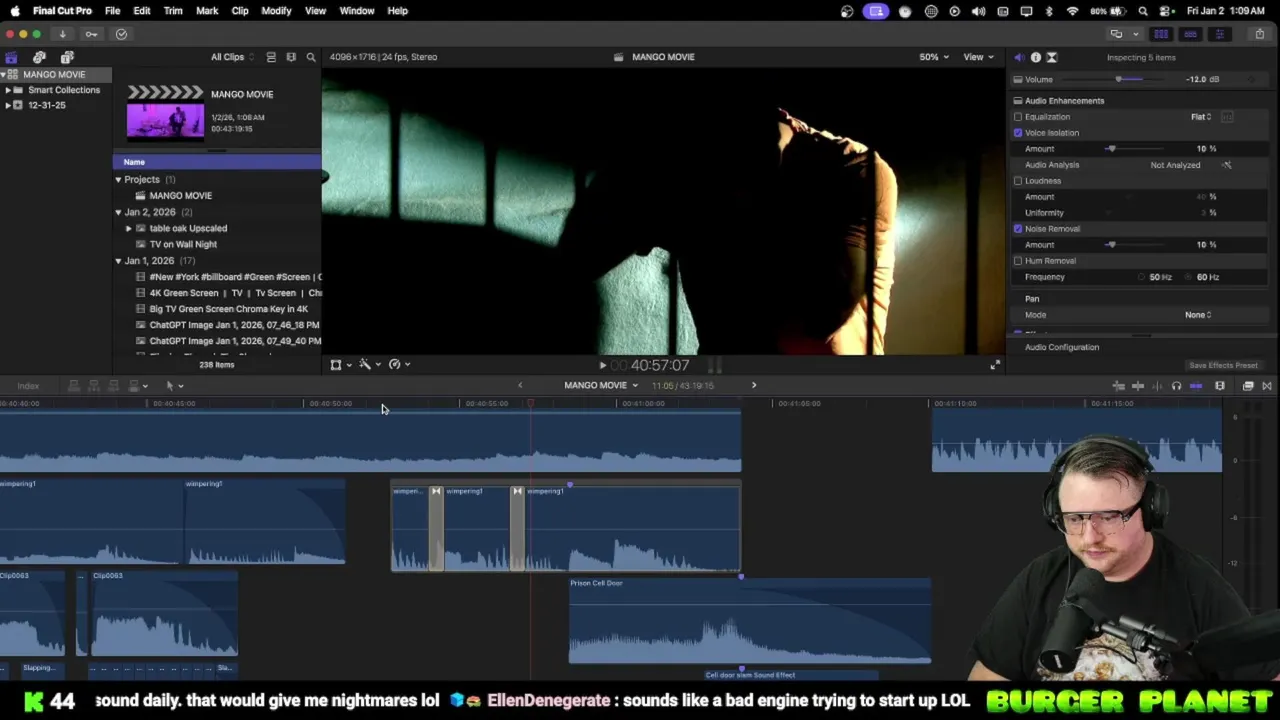1280x720 pixels.
Task: Open the MANGO MOVIE timeline title menu
Action: pyautogui.click(x=600, y=385)
